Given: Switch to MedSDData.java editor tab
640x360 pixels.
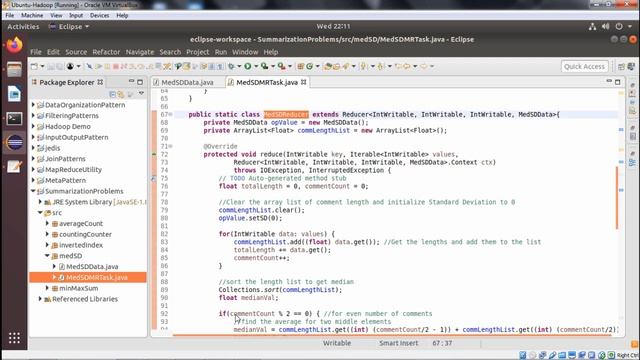Looking at the screenshot, I should (x=187, y=82).
